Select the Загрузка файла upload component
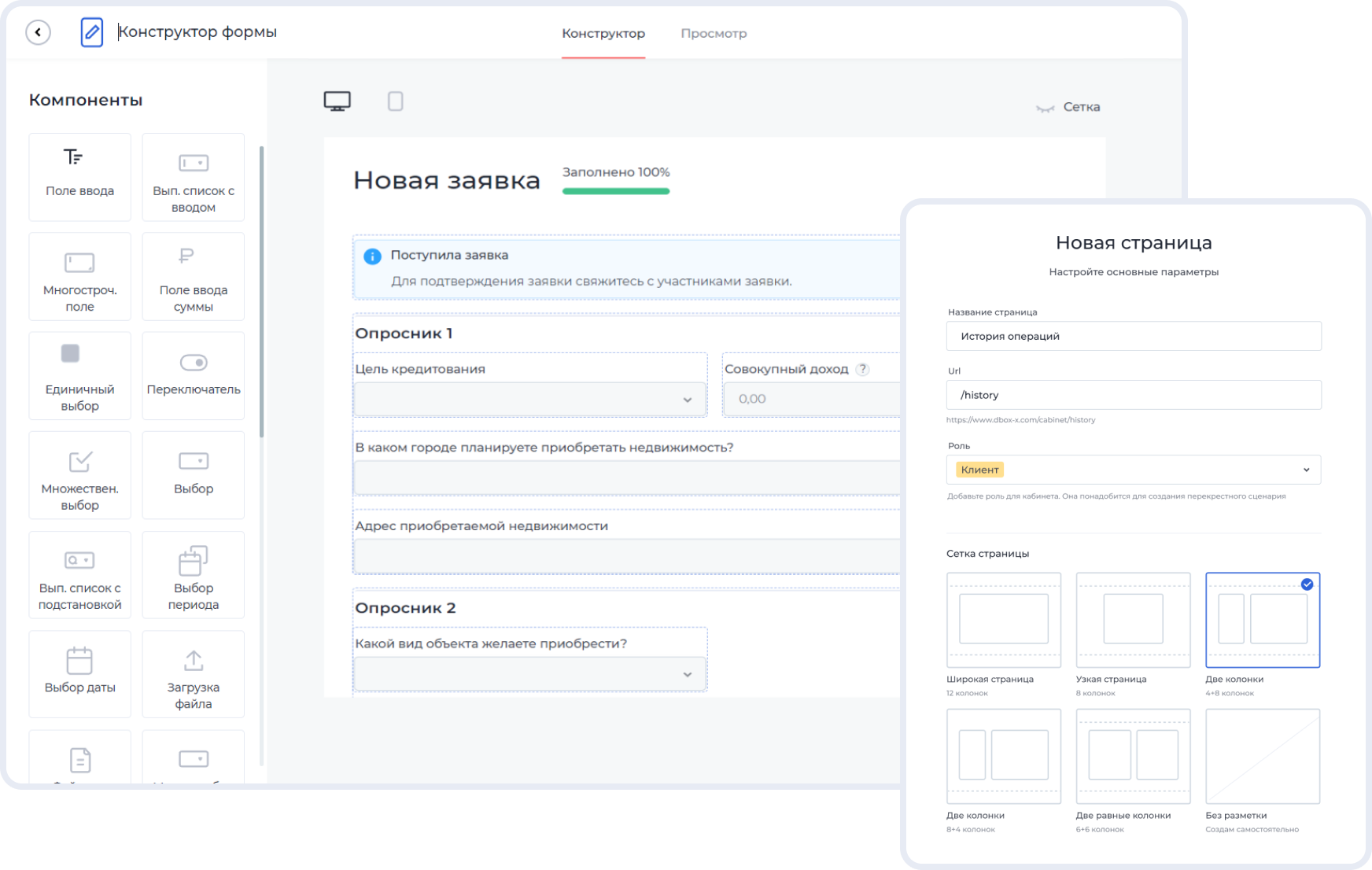This screenshot has width=1372, height=870. [193, 673]
